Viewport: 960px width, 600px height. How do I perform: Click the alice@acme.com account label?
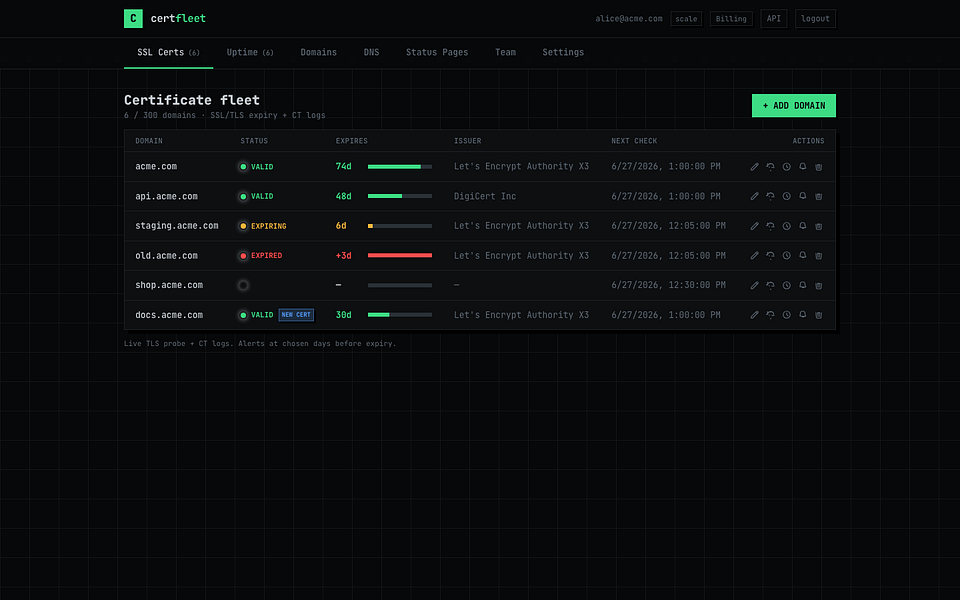(x=629, y=19)
